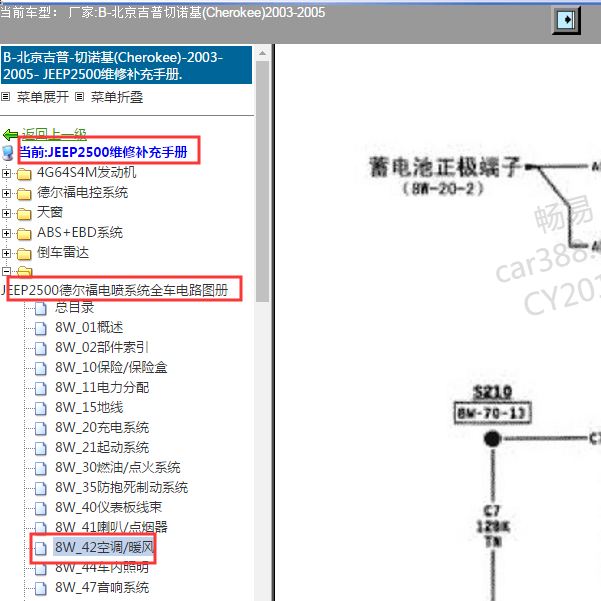Open the 8W_20充电系统 document
This screenshot has width=601, height=601.
click(102, 427)
